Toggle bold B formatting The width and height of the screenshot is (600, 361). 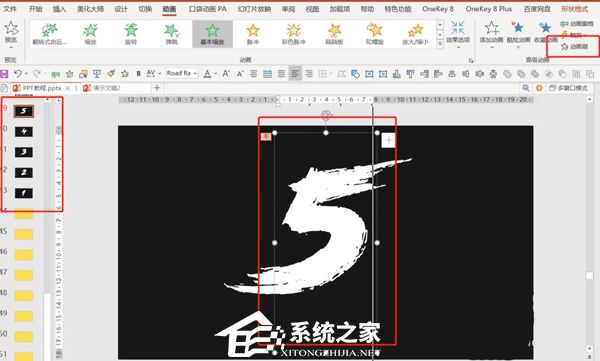click(x=139, y=74)
